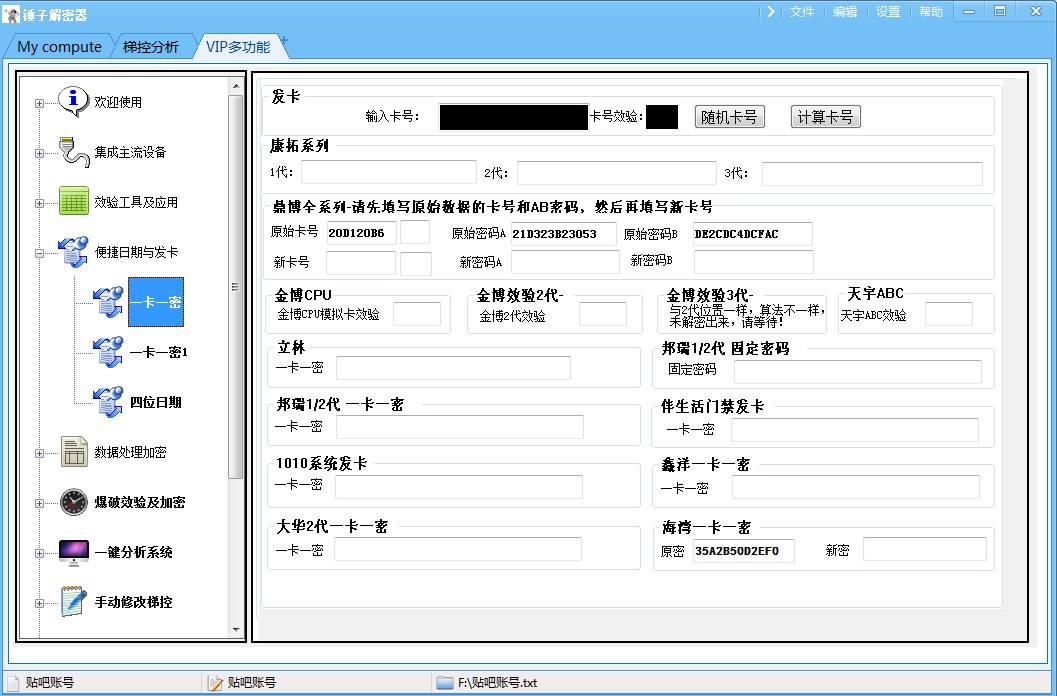Expand the 爆破效验及加密 tree node
Viewport: 1057px width, 696px height.
pos(39,503)
